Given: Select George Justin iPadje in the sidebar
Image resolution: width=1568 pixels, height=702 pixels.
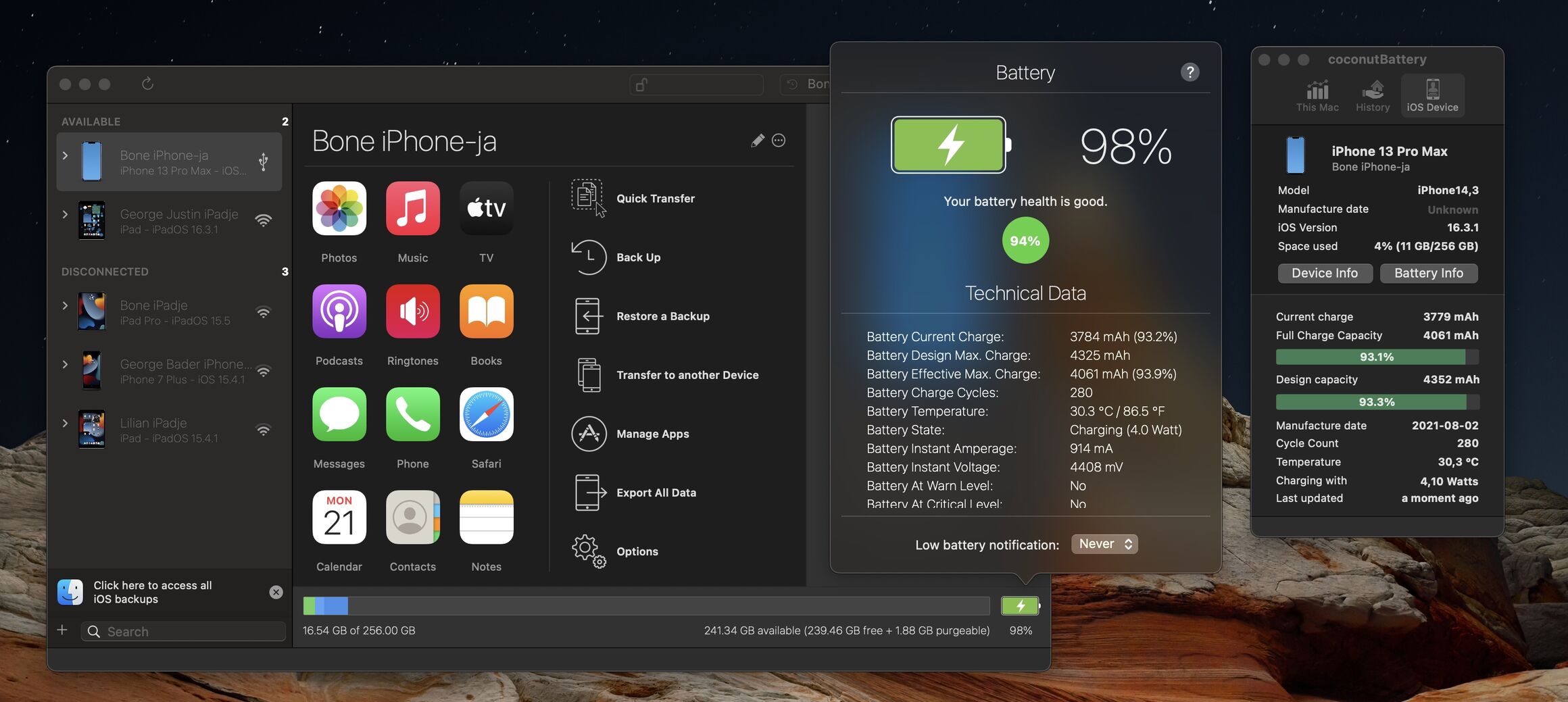Looking at the screenshot, I should coord(169,220).
